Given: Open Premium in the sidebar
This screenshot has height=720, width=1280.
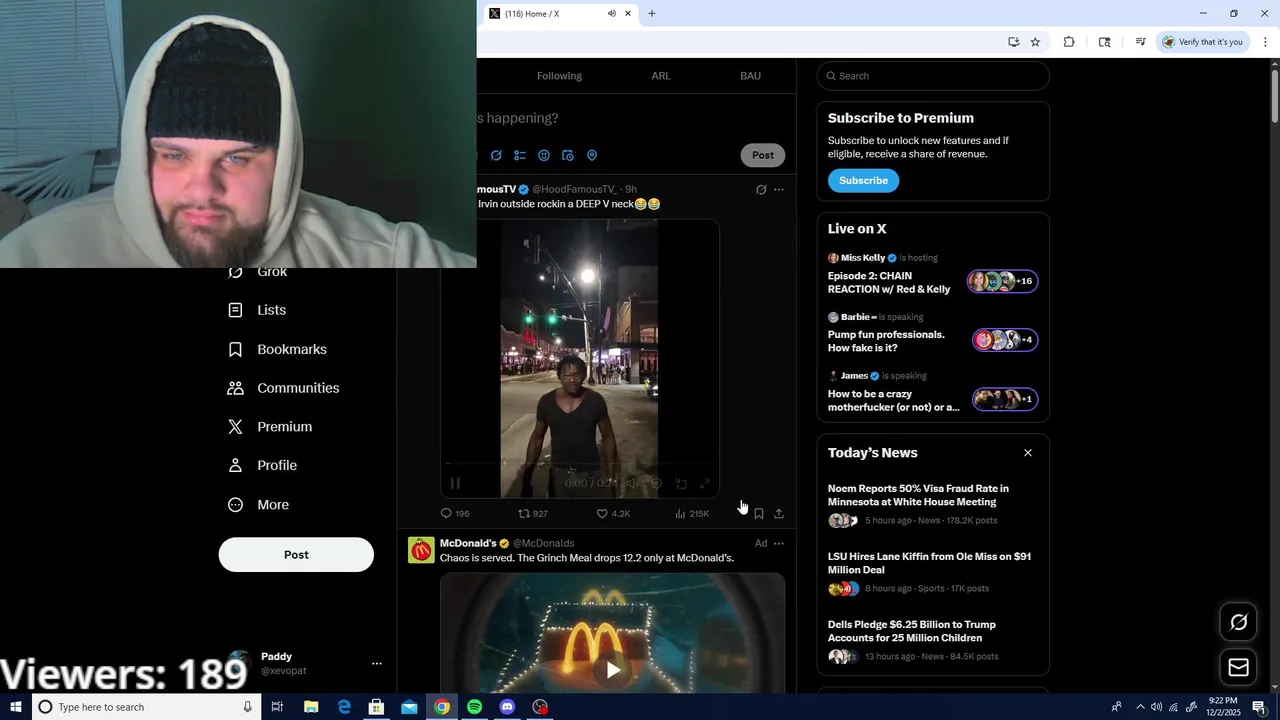Looking at the screenshot, I should [270, 427].
